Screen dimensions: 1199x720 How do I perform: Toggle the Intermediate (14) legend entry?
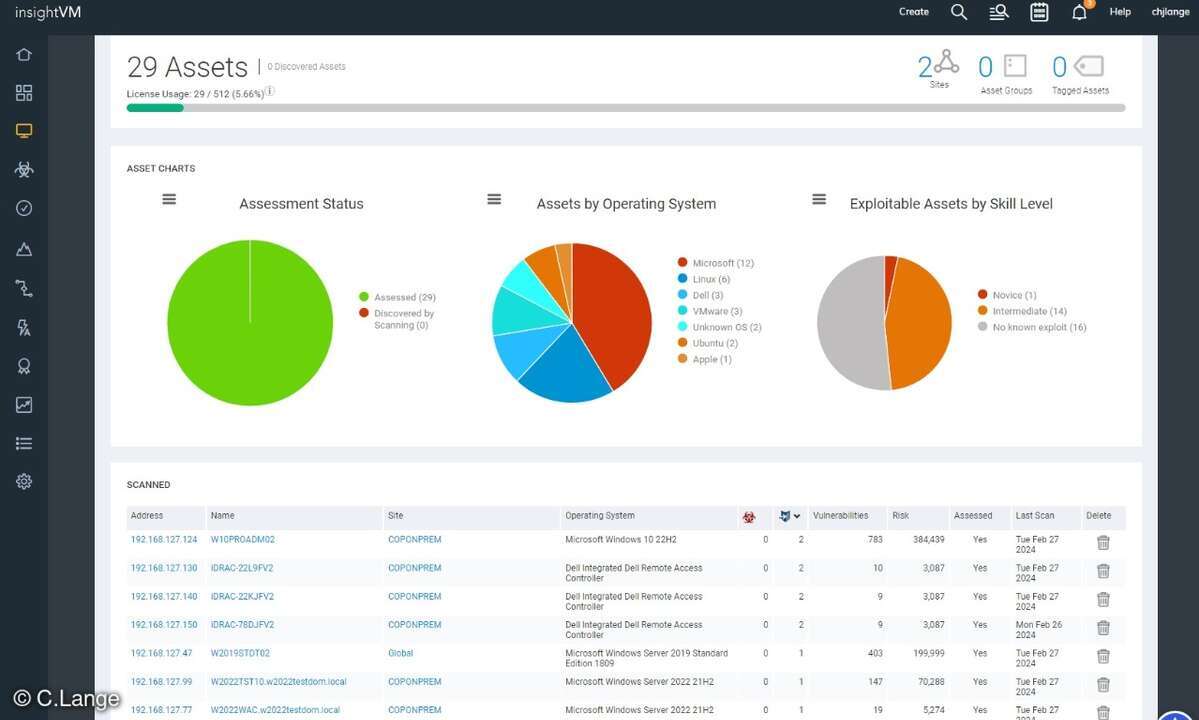click(x=1028, y=311)
